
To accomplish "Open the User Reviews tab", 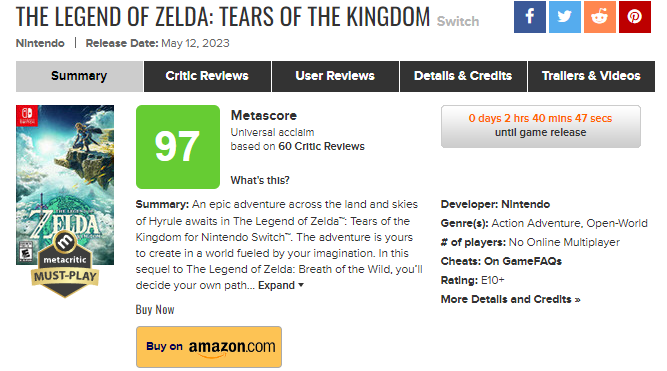I will tap(335, 76).
